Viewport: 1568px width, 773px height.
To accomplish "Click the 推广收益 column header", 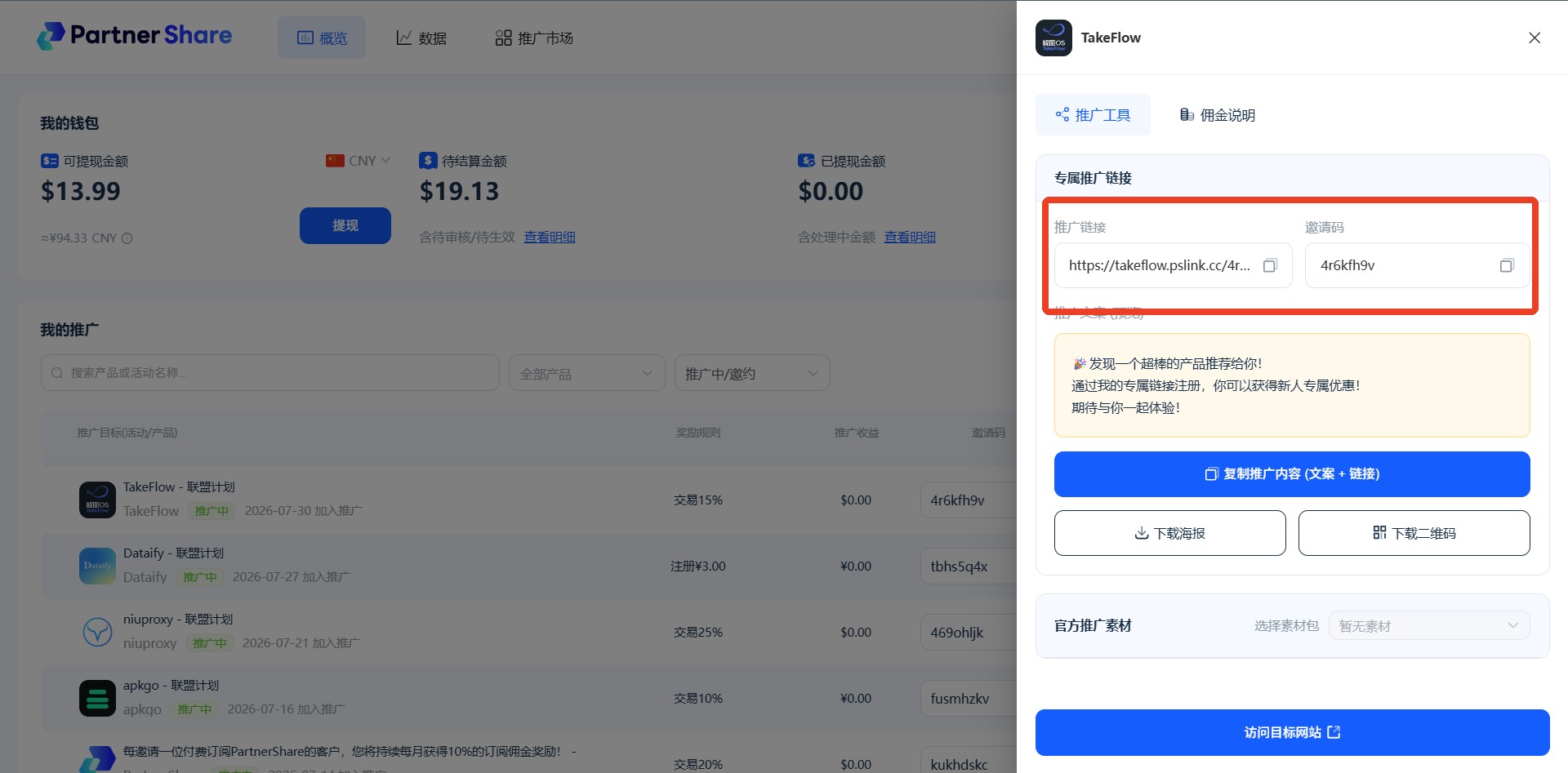I will (x=857, y=433).
